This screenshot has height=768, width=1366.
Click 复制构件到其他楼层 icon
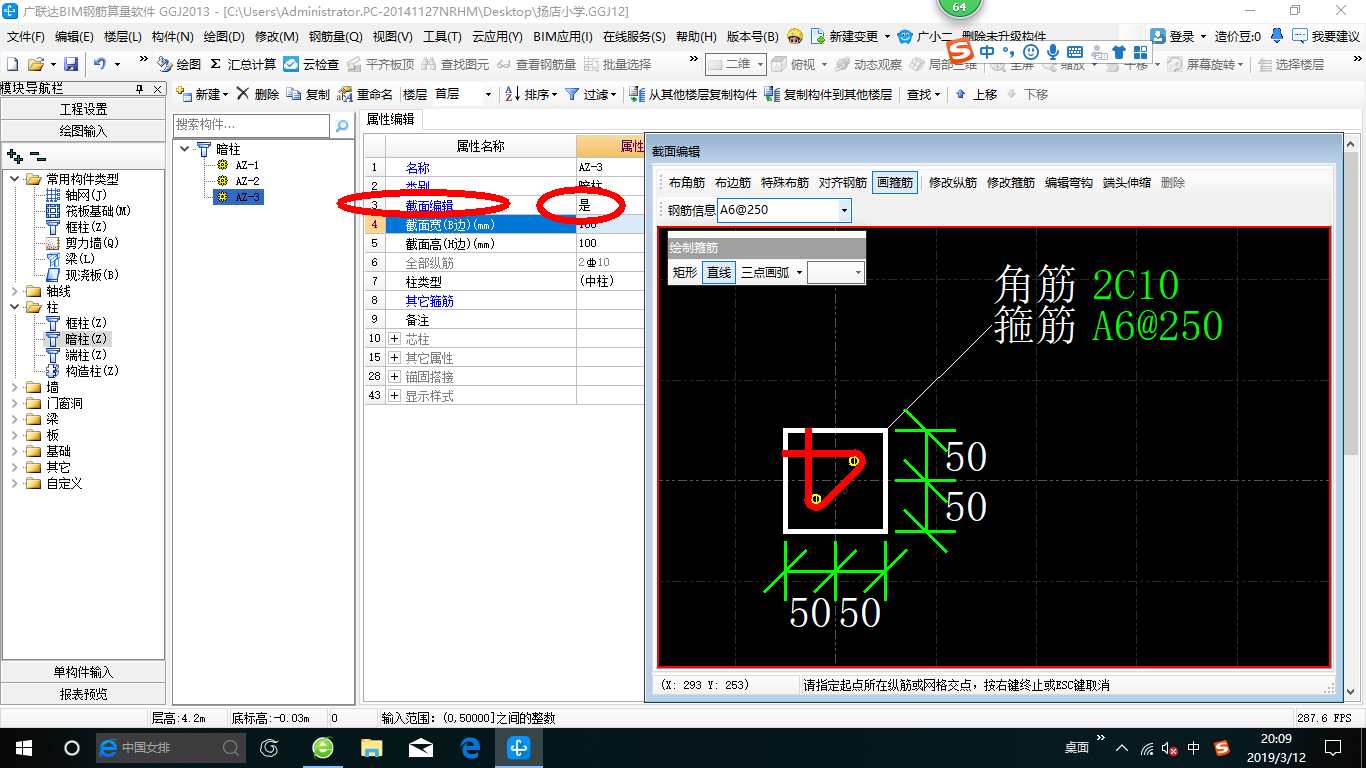(772, 94)
